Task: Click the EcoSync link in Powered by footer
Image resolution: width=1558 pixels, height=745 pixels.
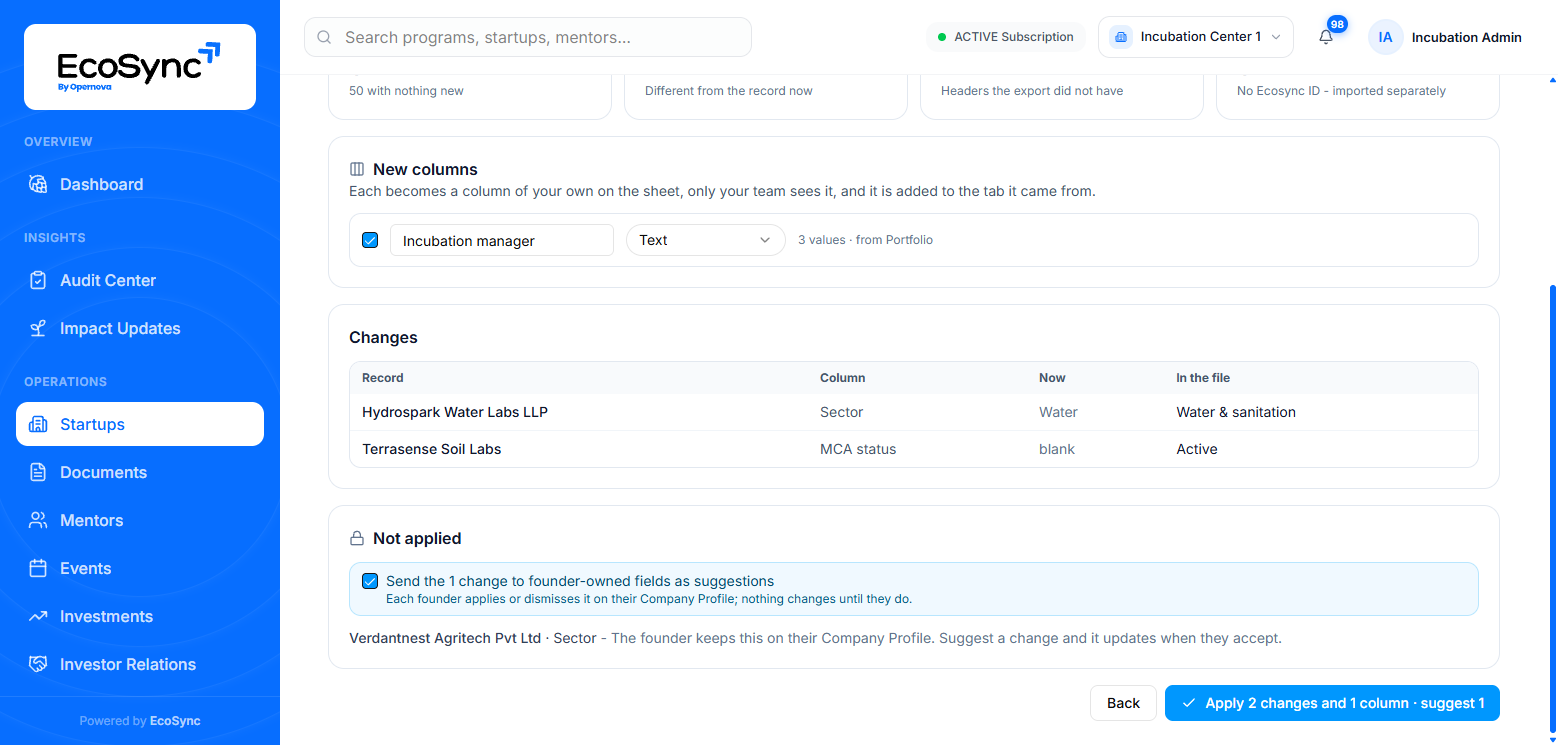Action: pos(175,721)
